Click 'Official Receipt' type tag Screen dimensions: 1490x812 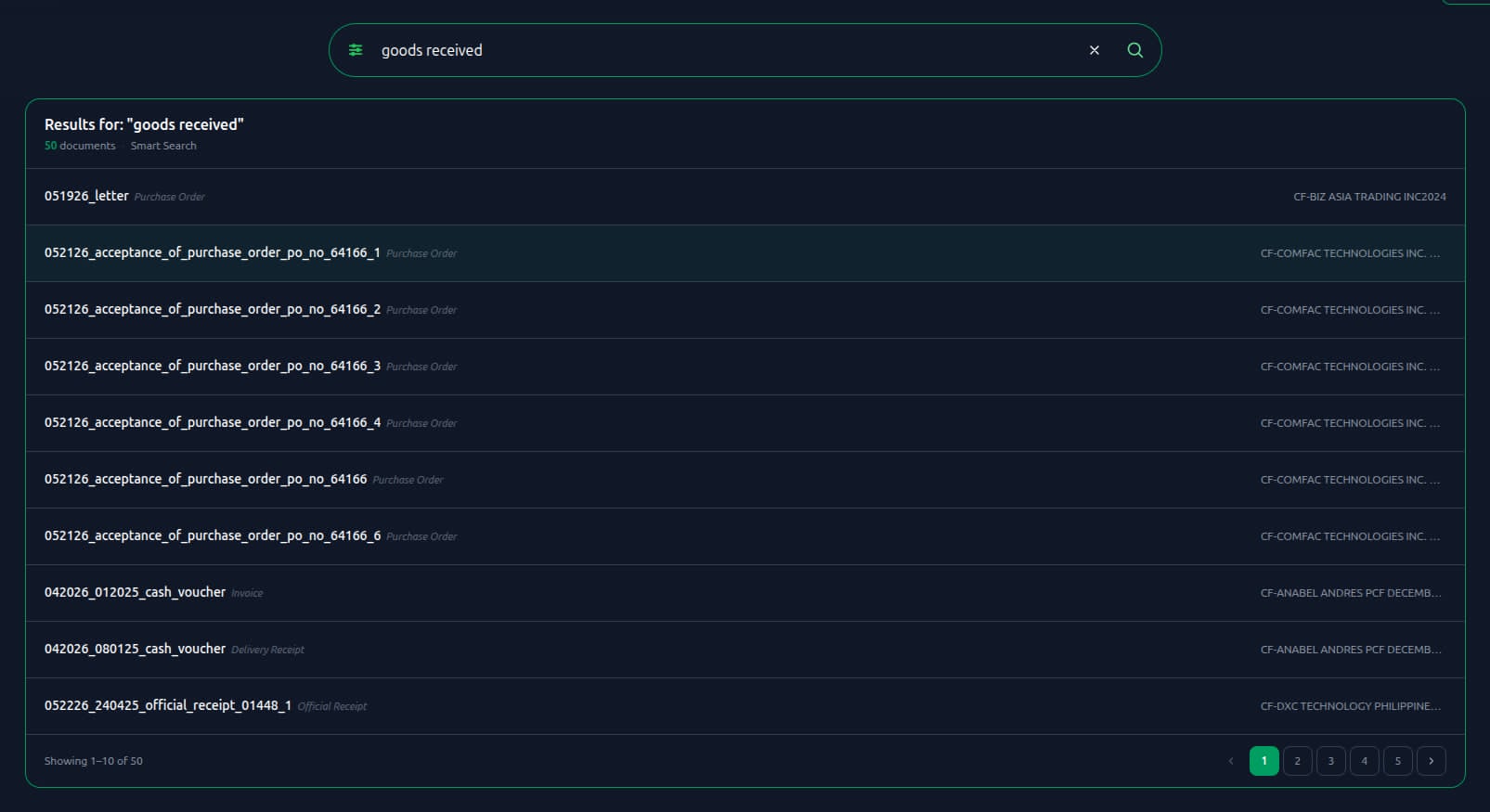pos(332,706)
